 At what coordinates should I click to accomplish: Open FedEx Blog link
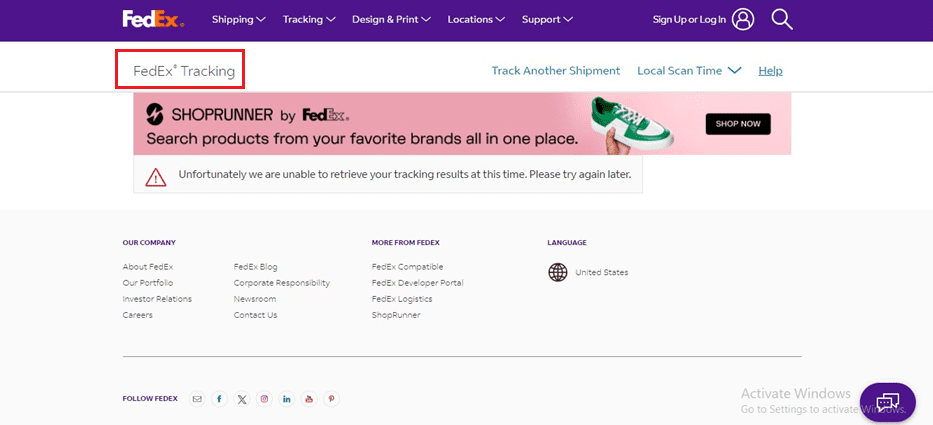[255, 267]
